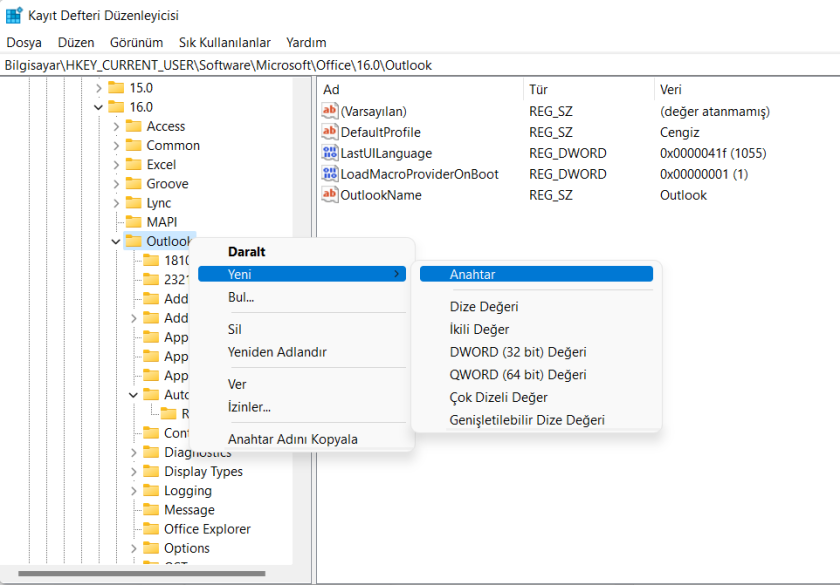840x585 pixels.
Task: Click the tree pane horizontal scrollbar
Action: [x=140, y=574]
